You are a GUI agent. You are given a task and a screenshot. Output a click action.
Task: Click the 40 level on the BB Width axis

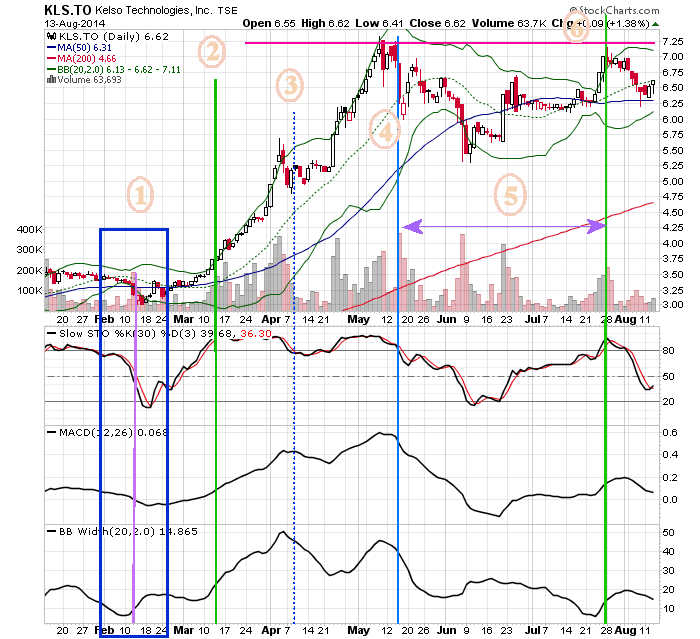(668, 551)
